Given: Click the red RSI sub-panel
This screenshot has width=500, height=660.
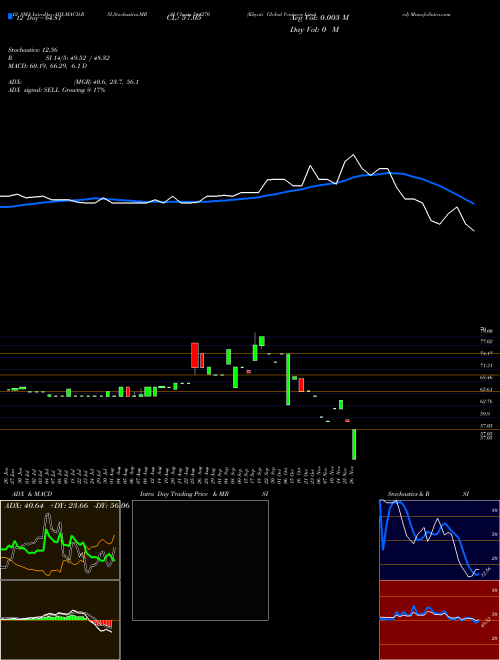Looking at the screenshot, I should pos(440,620).
